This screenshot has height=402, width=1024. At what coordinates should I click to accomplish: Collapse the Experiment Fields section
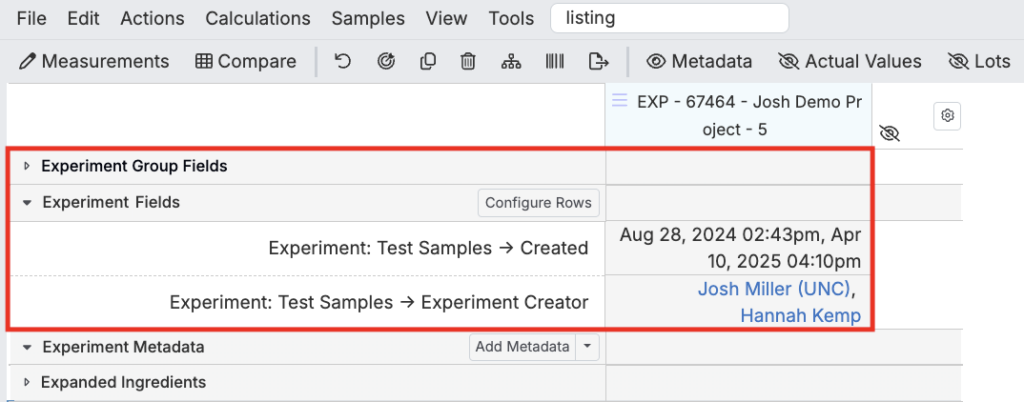[x=27, y=203]
